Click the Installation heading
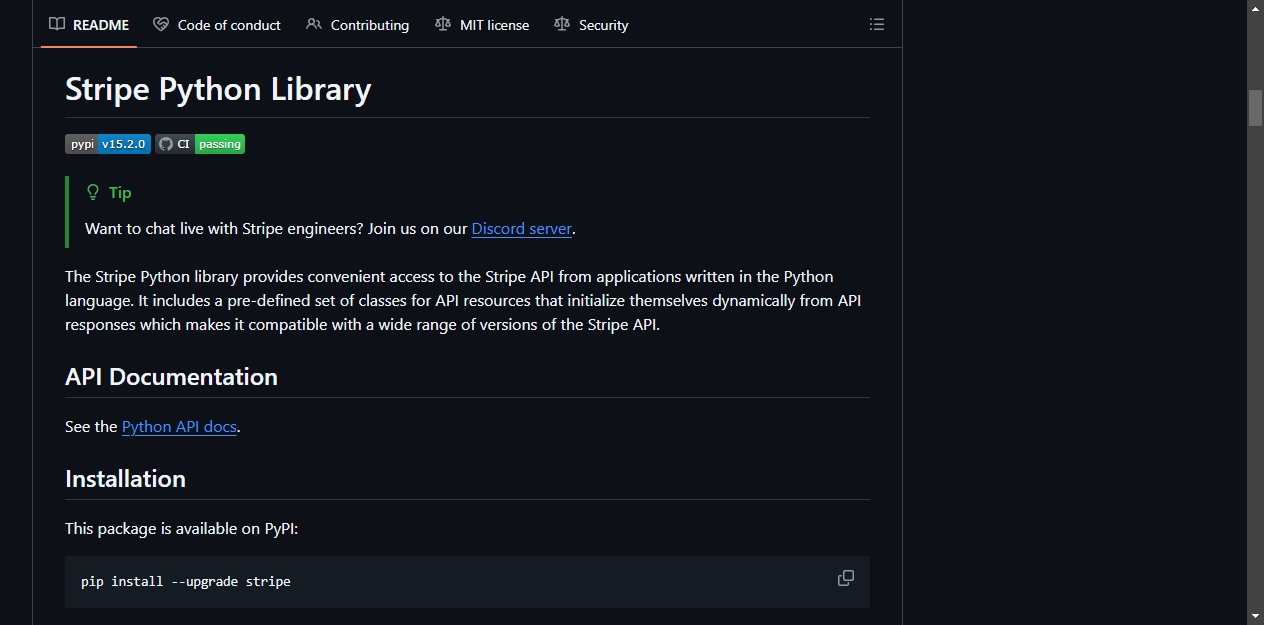 pos(125,479)
